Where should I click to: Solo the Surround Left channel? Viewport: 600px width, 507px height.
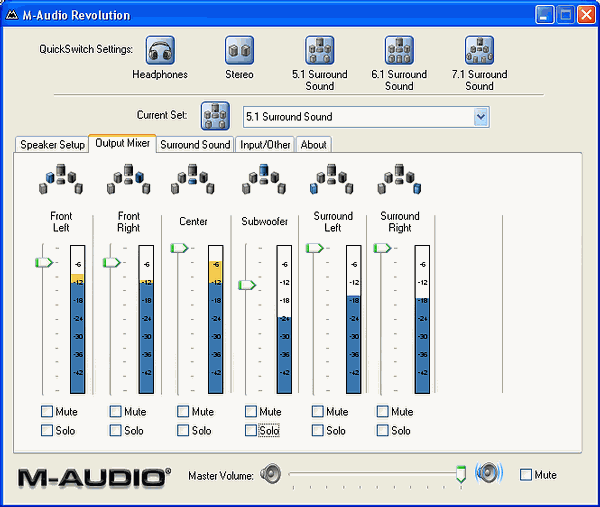click(318, 430)
